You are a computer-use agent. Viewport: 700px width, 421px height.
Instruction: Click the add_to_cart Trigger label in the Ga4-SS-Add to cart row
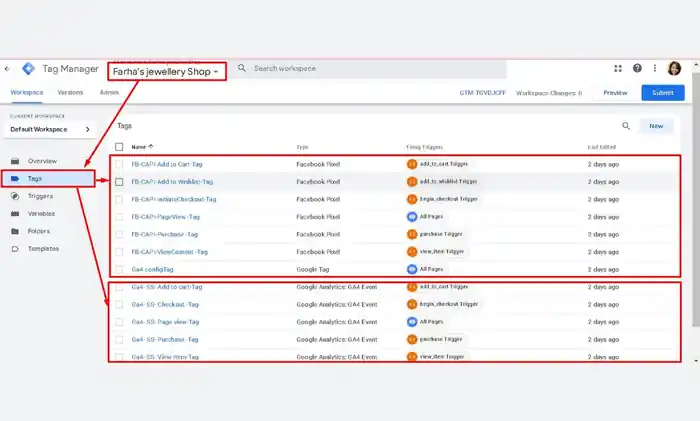pyautogui.click(x=444, y=287)
